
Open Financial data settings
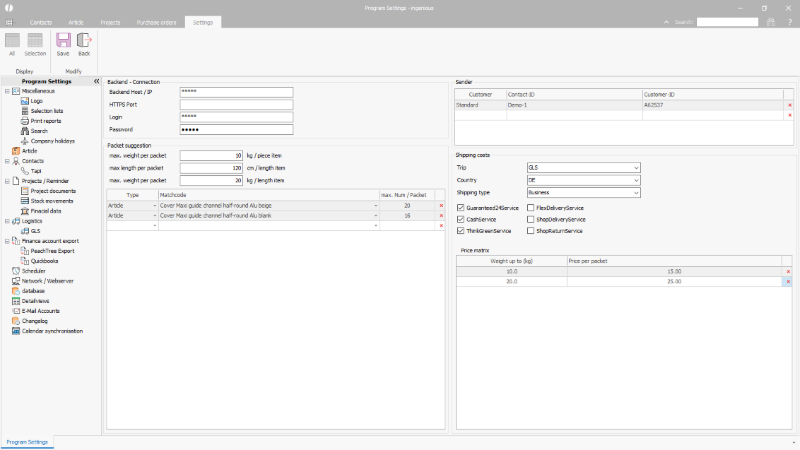45,211
